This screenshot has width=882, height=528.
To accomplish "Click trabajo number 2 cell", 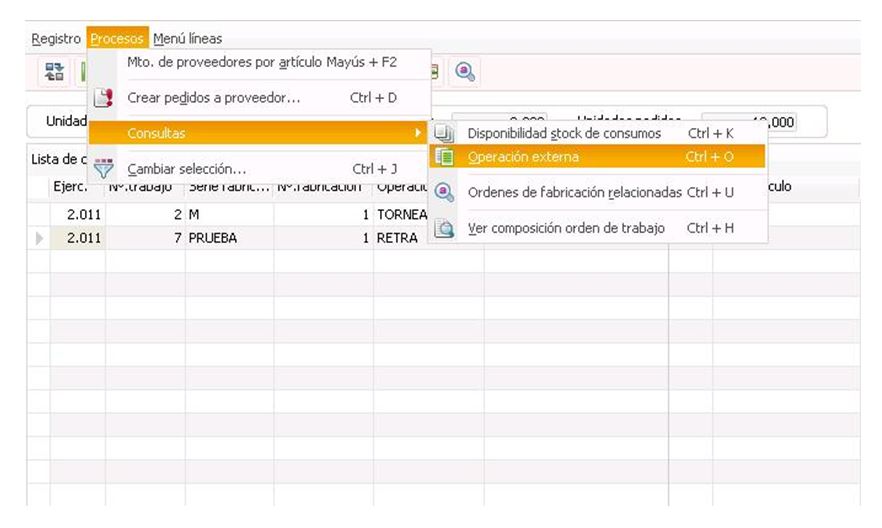I will tap(145, 215).
